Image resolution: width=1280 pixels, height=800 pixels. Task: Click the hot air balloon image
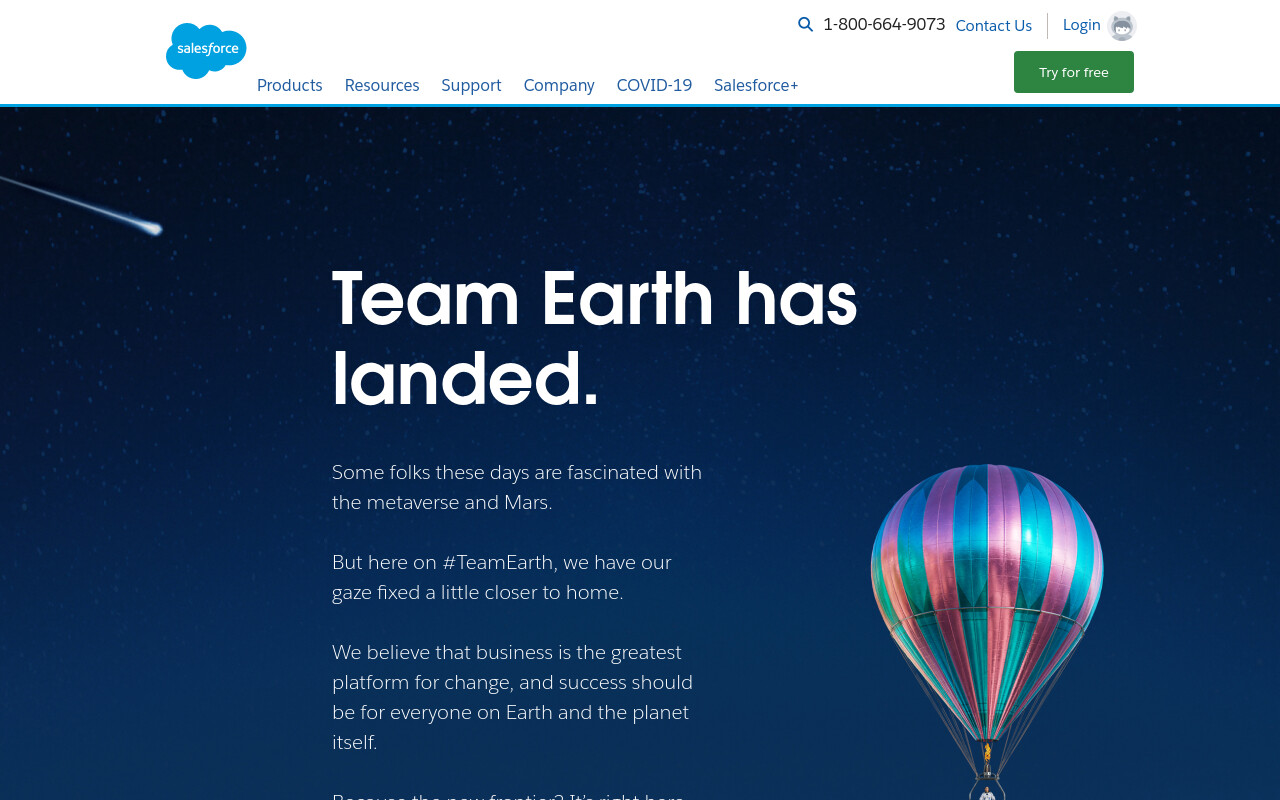(x=987, y=632)
